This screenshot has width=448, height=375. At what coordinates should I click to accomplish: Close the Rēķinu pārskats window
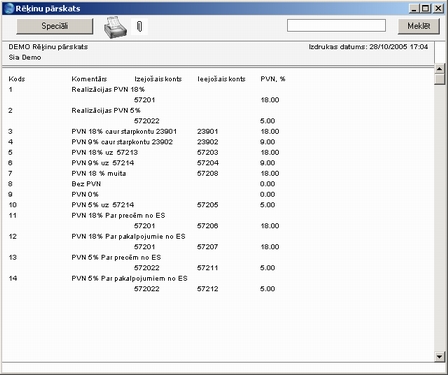point(438,8)
